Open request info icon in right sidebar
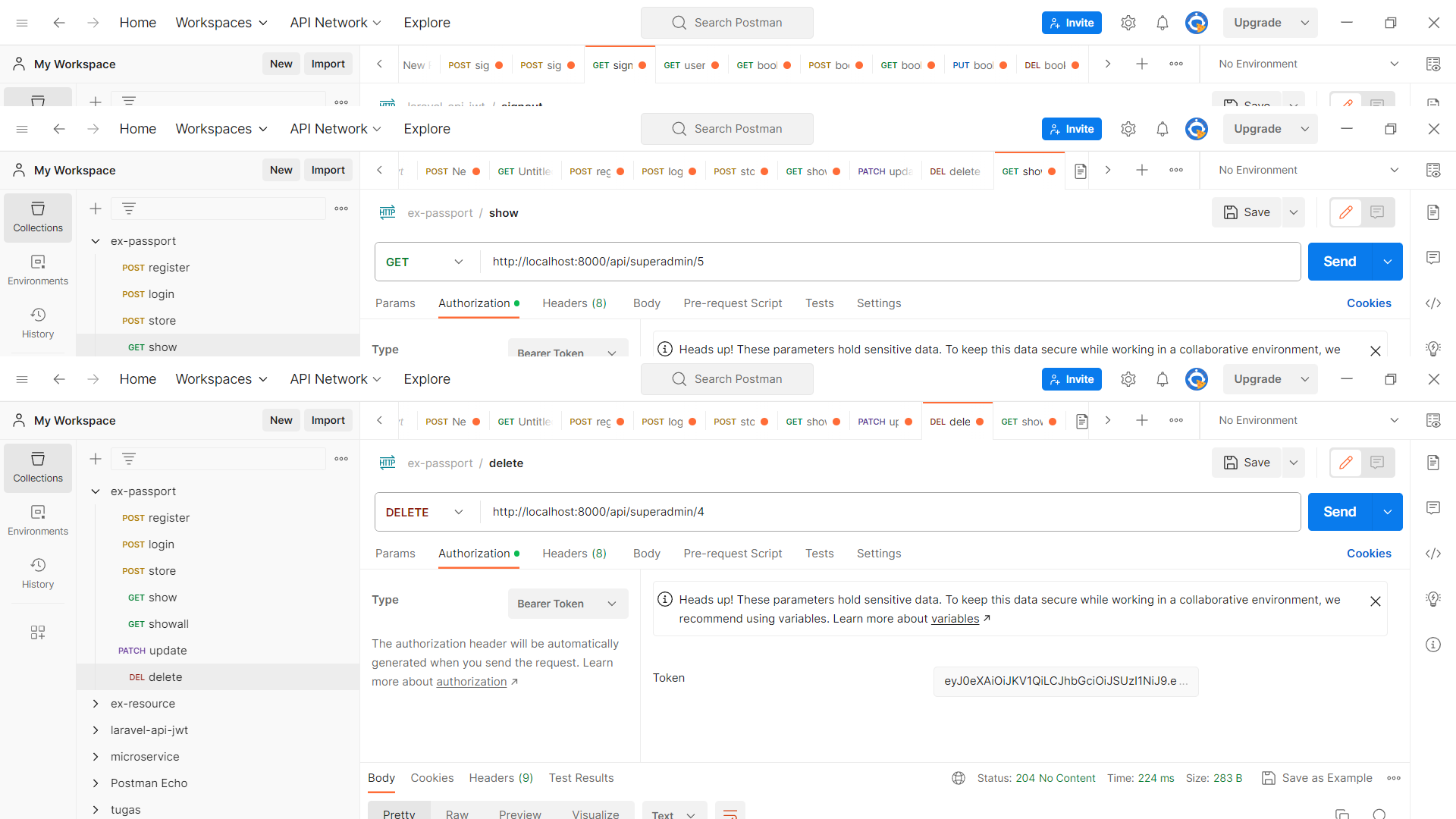 coord(1432,645)
